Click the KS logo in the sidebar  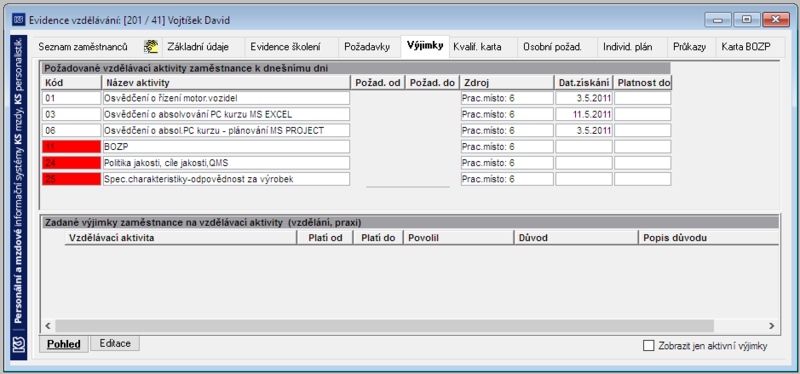tap(18, 343)
